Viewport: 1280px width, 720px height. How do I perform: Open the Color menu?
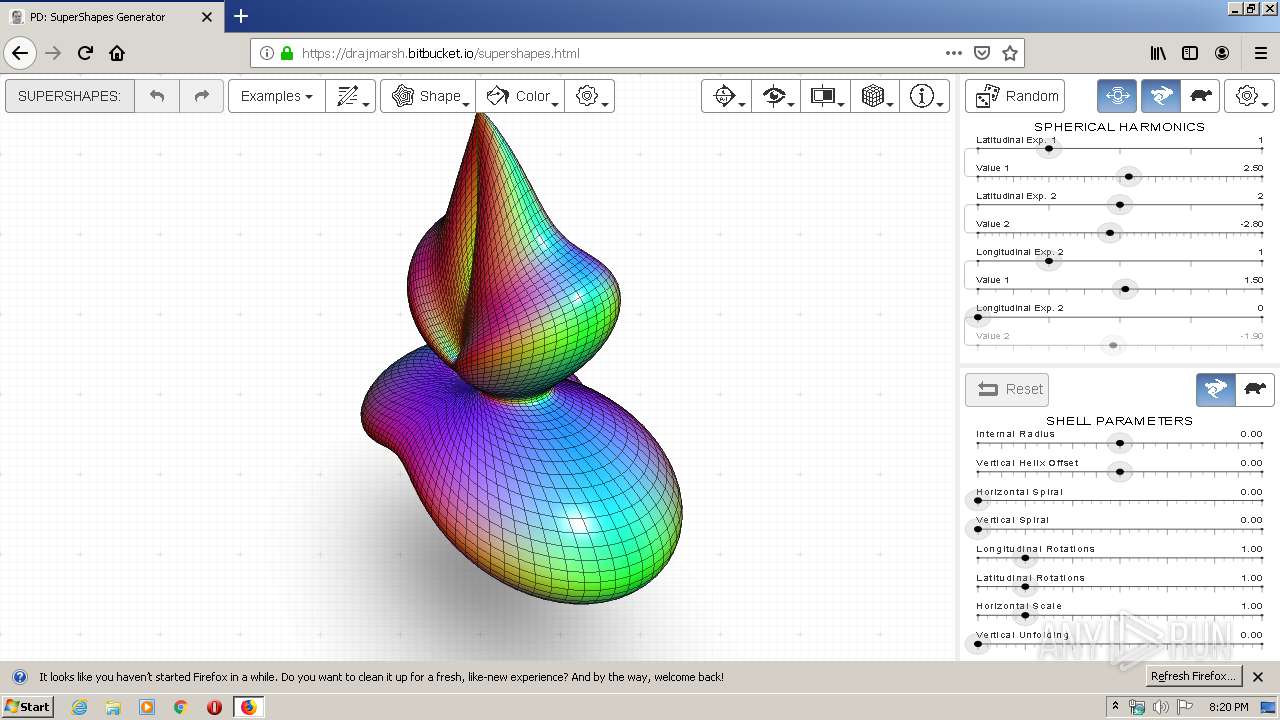(520, 96)
